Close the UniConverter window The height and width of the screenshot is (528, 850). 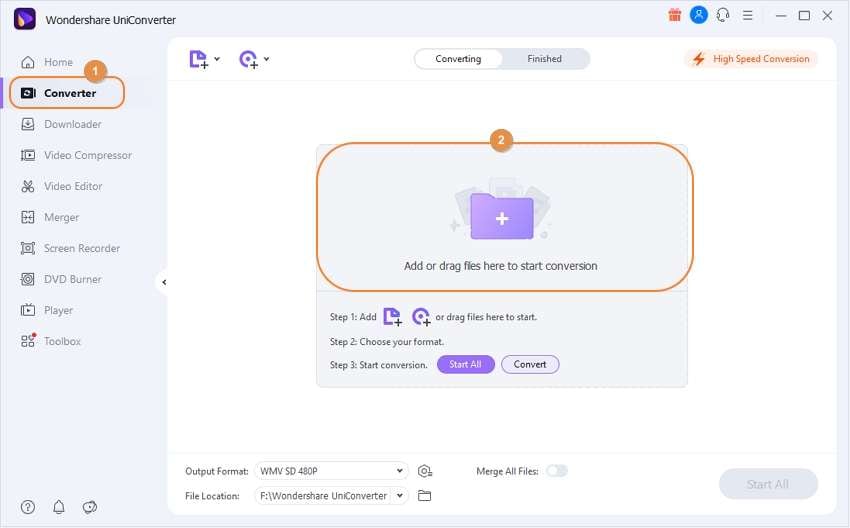pos(827,16)
